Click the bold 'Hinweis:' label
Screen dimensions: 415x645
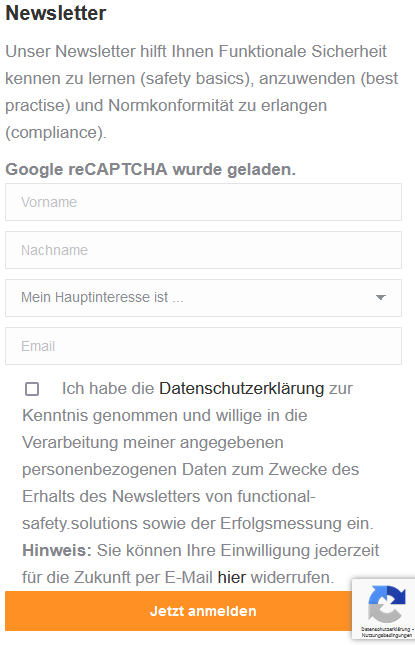[57, 550]
